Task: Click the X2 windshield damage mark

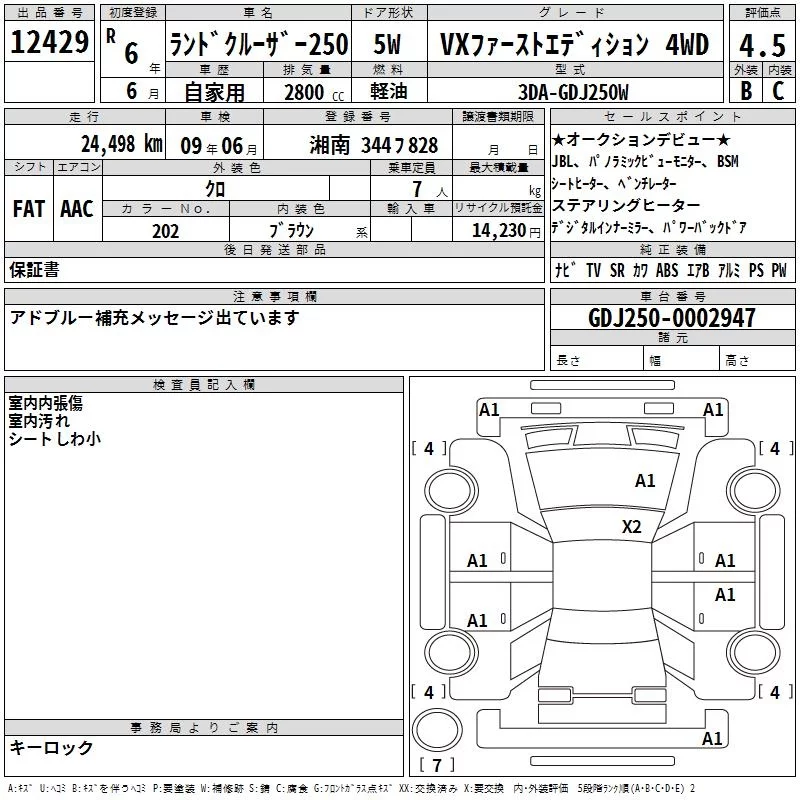Action: tap(631, 527)
